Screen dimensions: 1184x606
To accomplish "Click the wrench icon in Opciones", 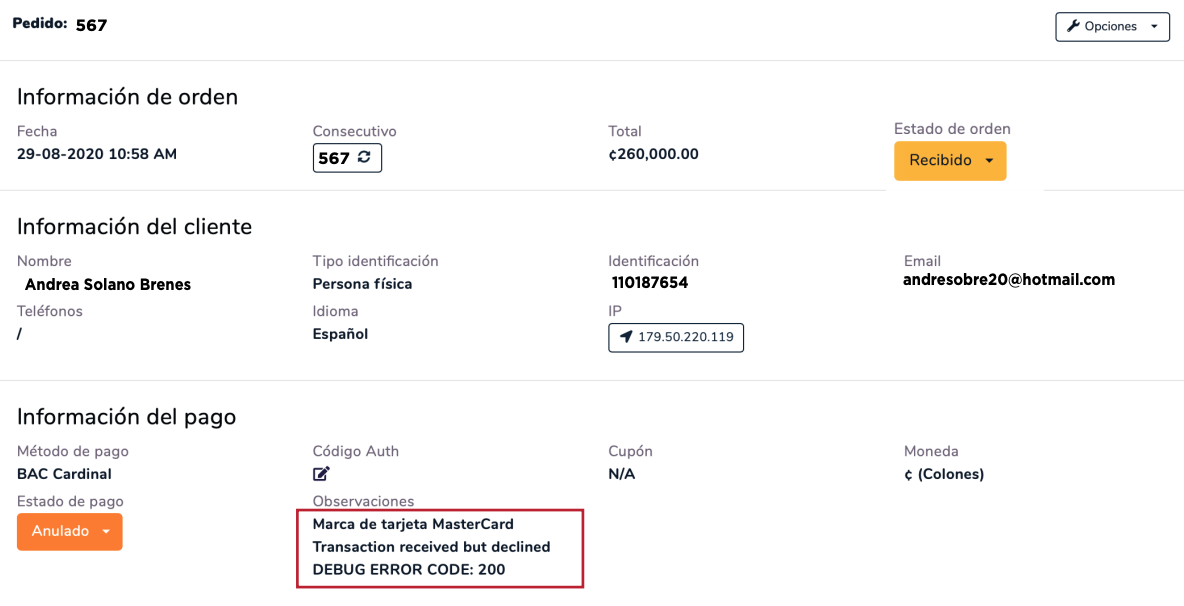I will (1074, 27).
